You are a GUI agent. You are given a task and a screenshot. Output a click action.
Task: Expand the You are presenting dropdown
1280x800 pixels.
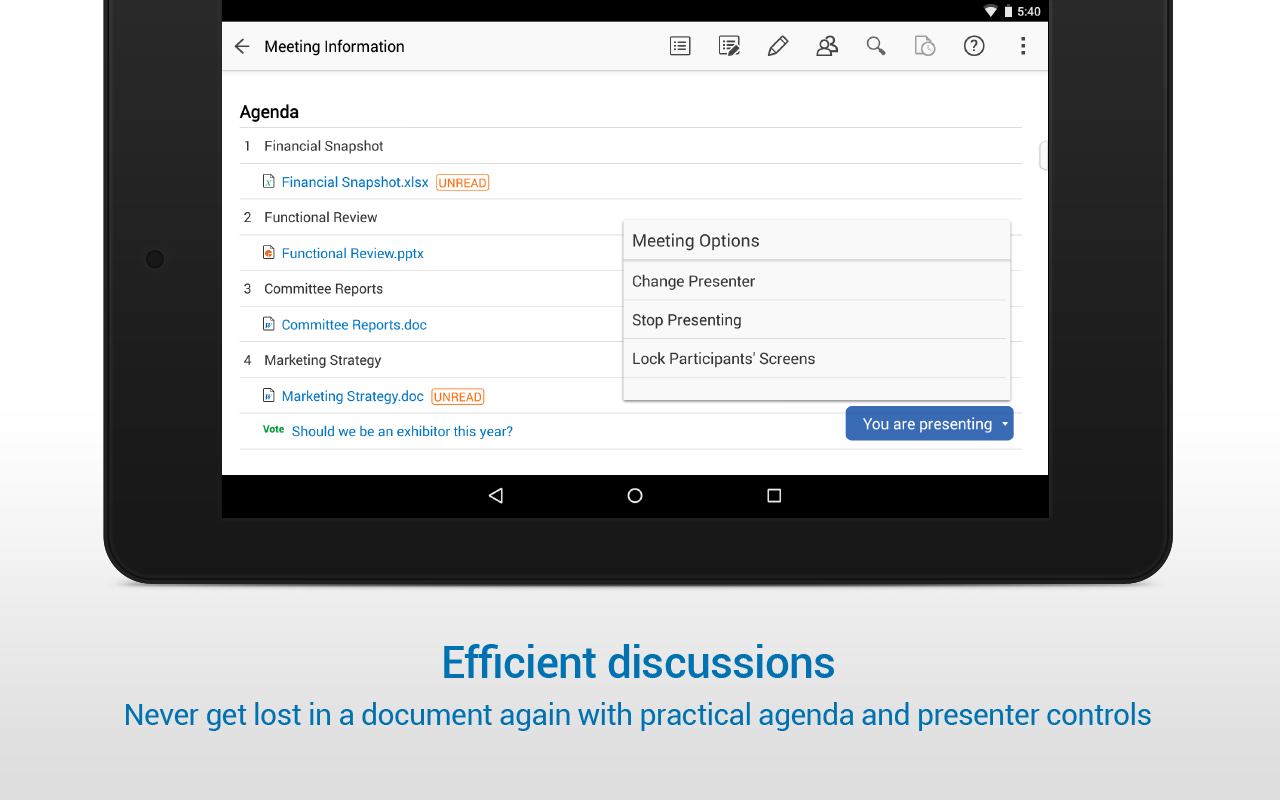(x=930, y=423)
